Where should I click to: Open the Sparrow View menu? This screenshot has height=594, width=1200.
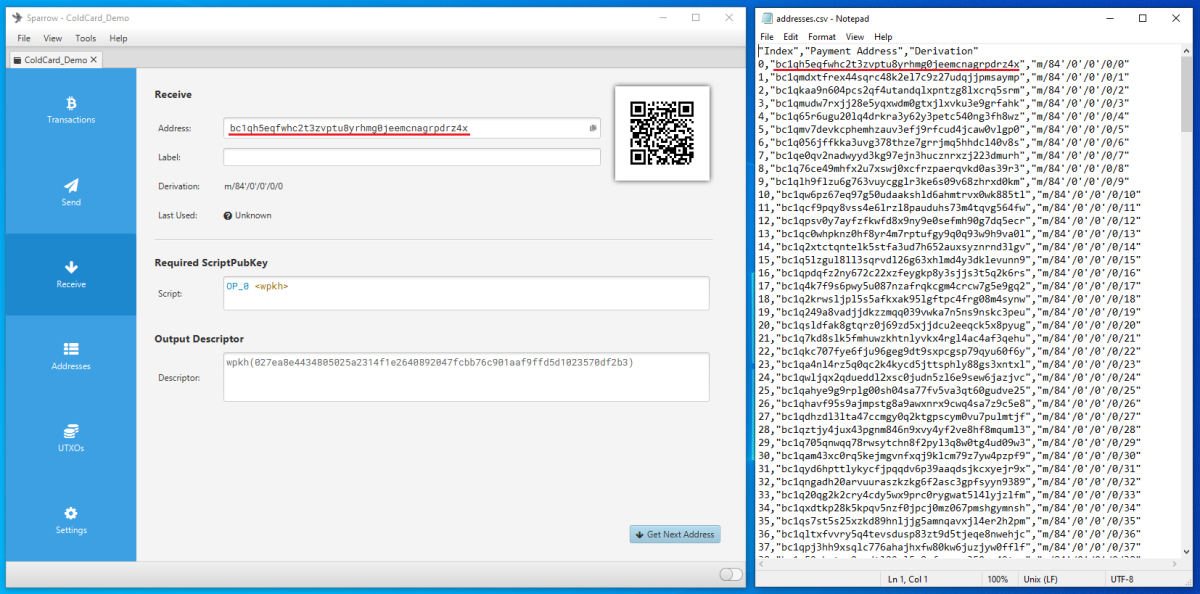(53, 38)
